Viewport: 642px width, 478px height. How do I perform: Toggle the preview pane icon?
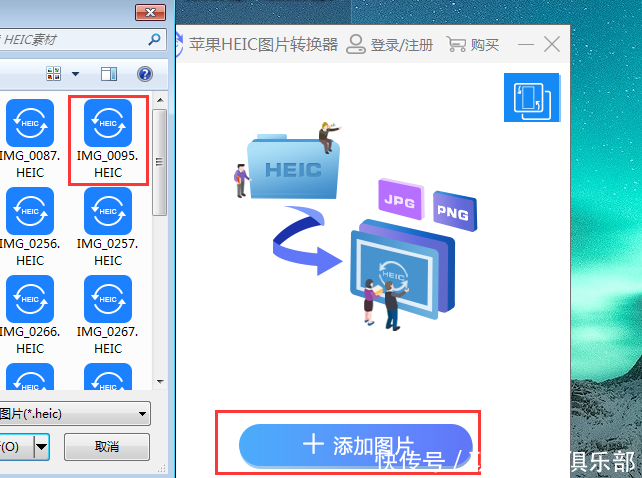click(x=109, y=74)
